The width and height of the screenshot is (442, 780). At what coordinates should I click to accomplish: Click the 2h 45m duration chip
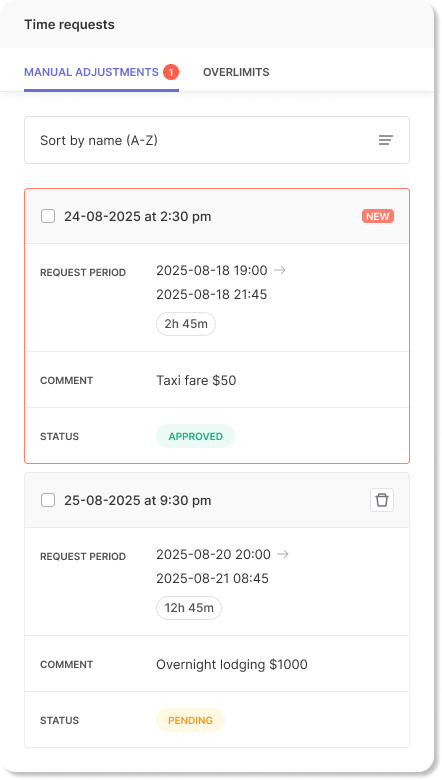tap(186, 324)
